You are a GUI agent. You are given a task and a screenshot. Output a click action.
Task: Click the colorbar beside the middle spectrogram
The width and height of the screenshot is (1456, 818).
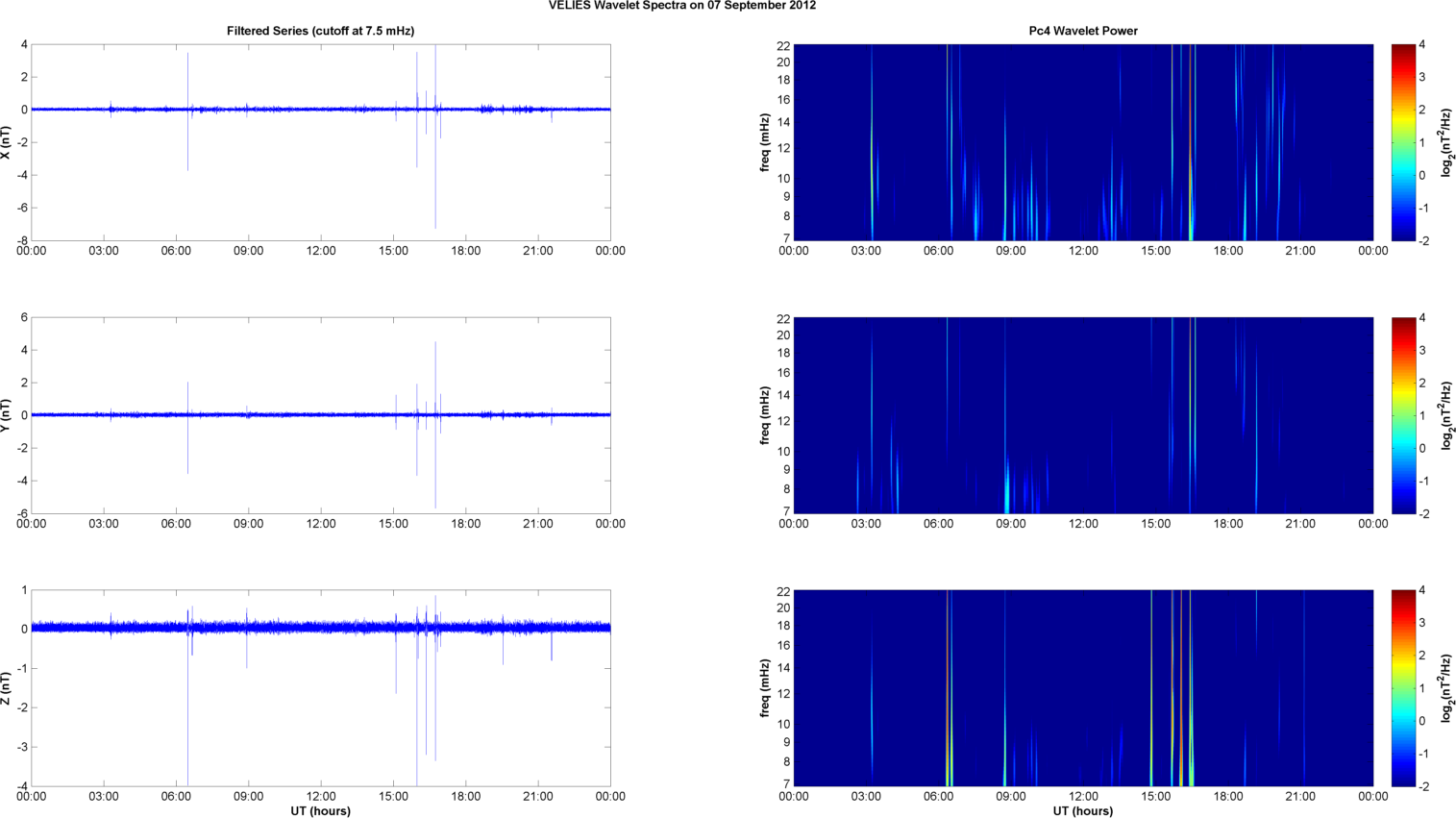[1403, 415]
